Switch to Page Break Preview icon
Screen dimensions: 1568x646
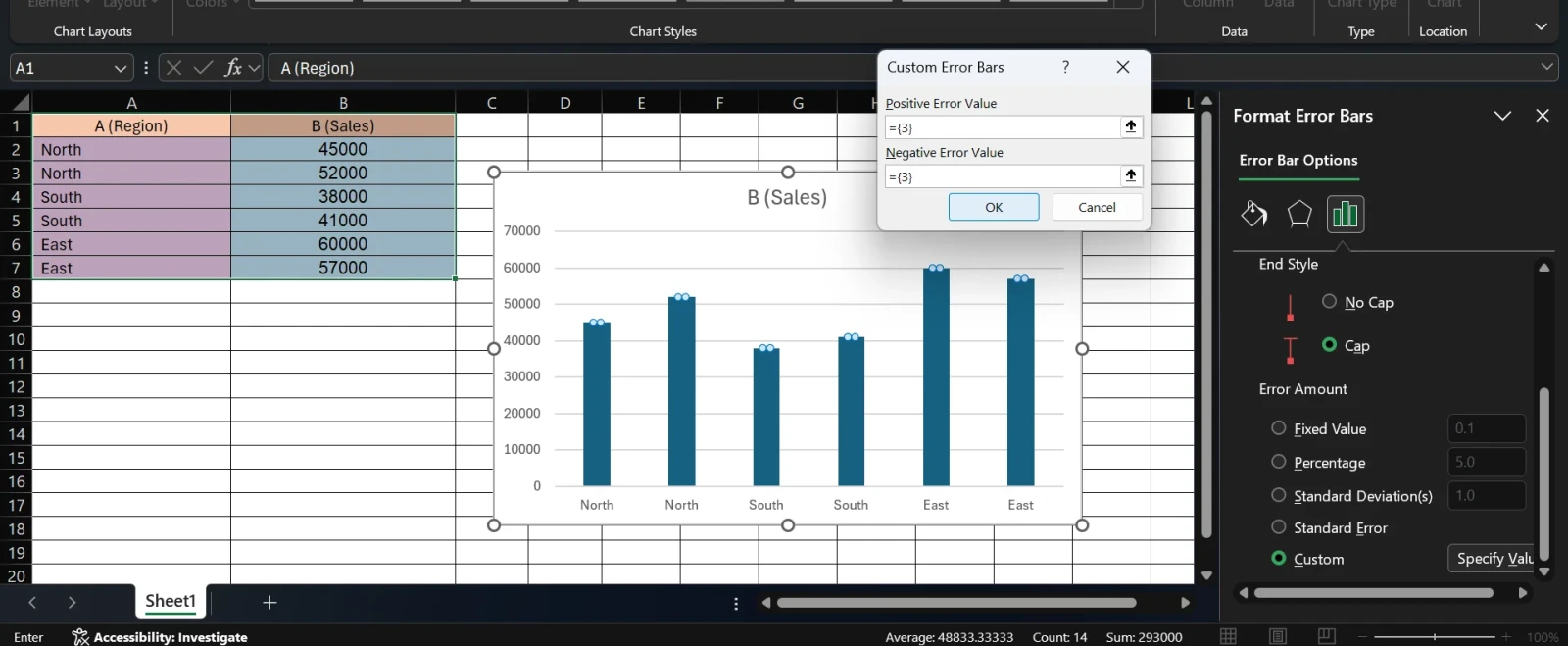pyautogui.click(x=1327, y=636)
